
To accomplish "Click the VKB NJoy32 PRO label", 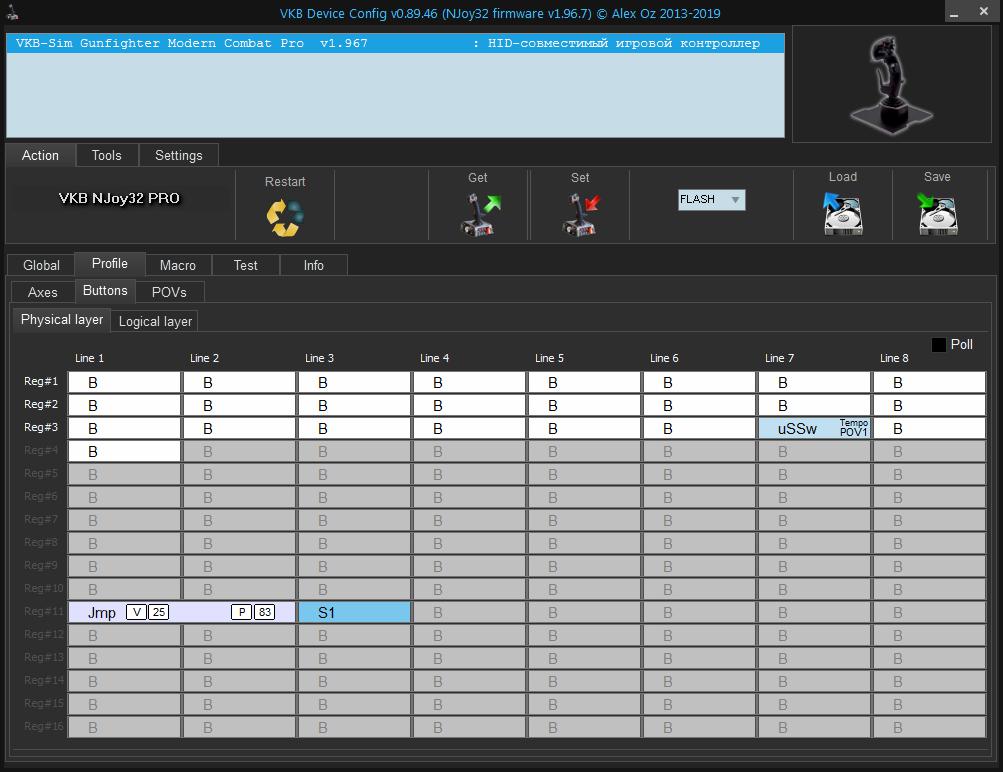I will coord(119,198).
